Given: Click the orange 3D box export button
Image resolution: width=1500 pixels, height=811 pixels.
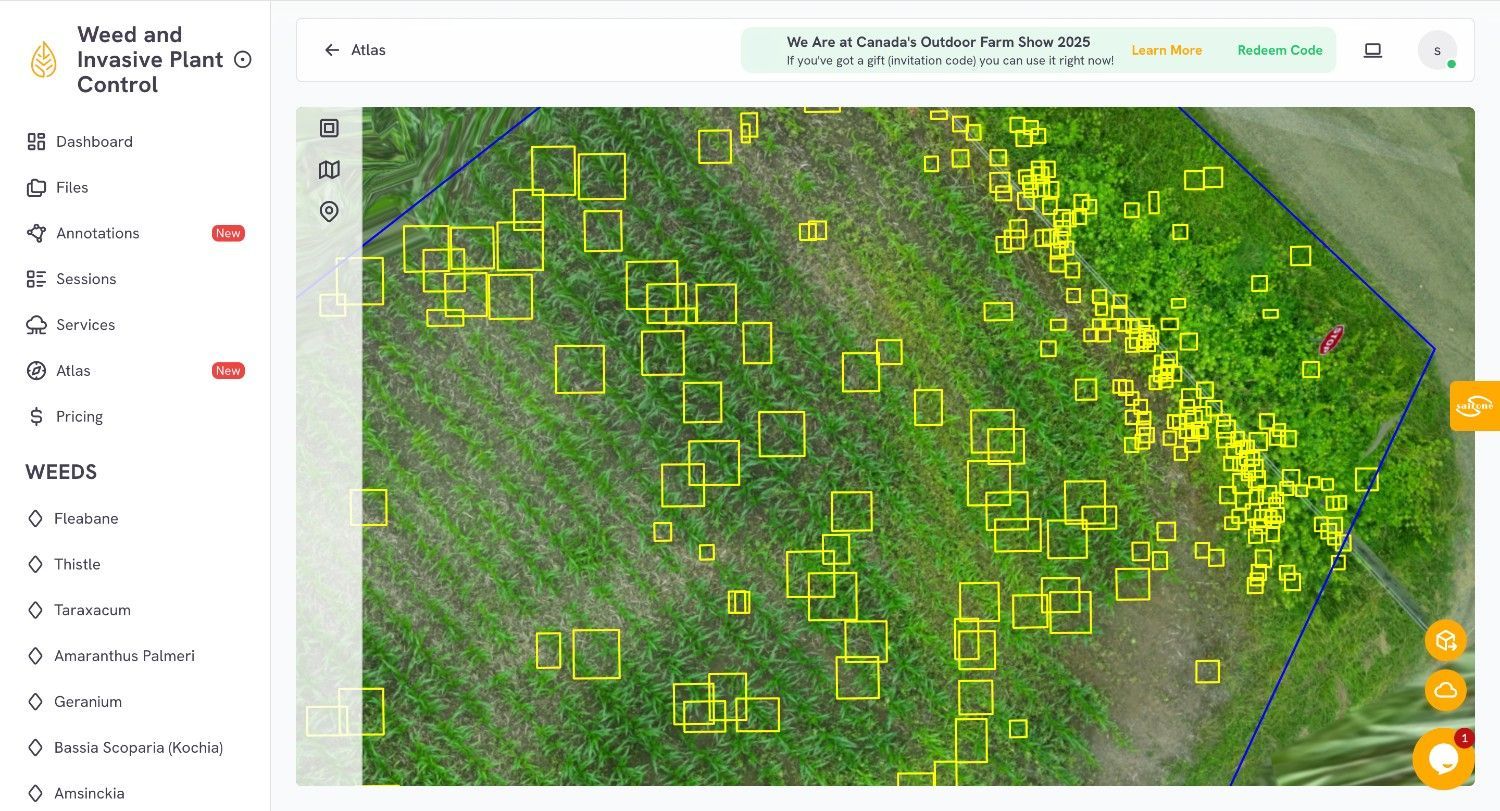Looking at the screenshot, I should tap(1445, 641).
